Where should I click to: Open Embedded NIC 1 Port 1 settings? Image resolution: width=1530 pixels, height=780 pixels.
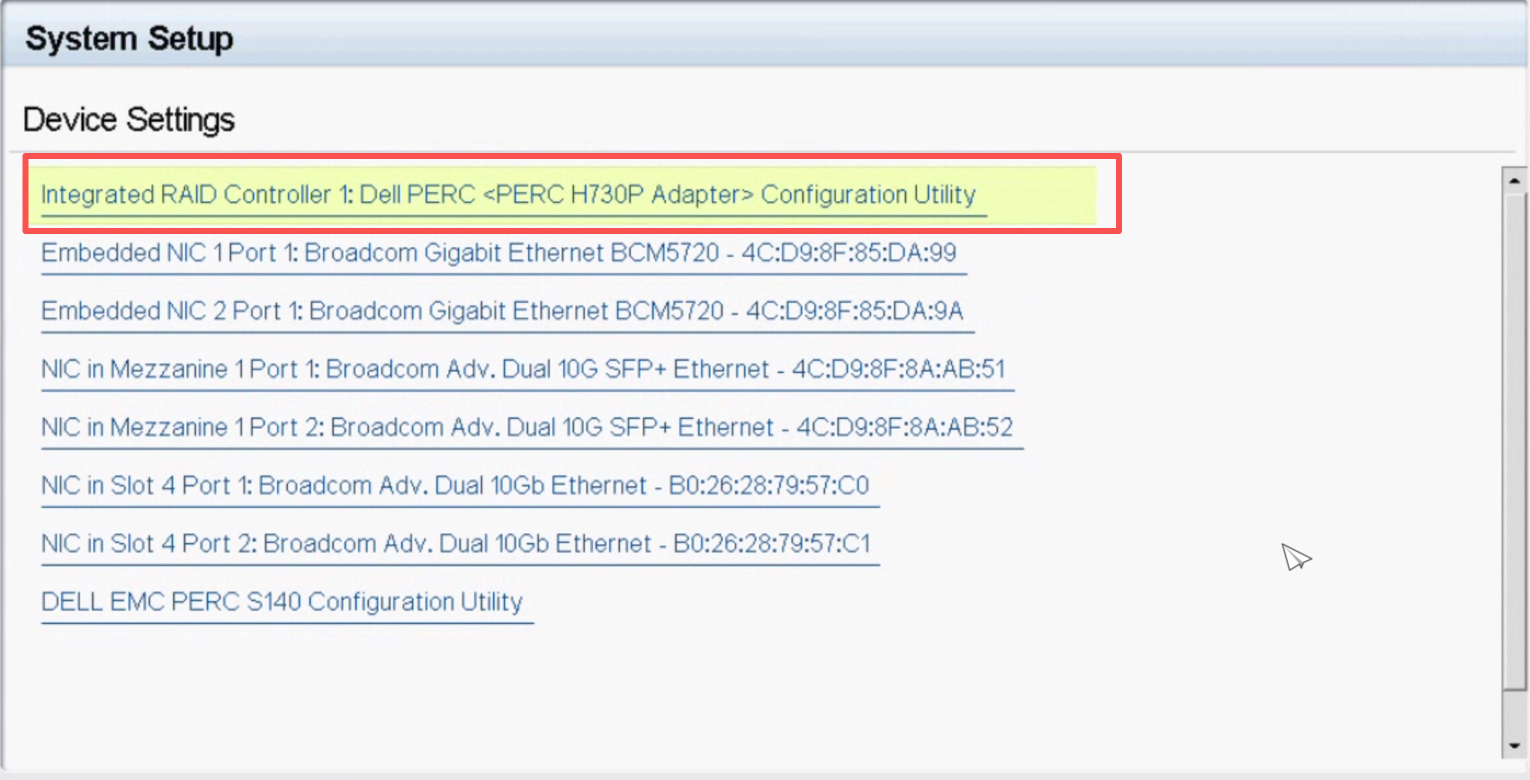tap(498, 253)
